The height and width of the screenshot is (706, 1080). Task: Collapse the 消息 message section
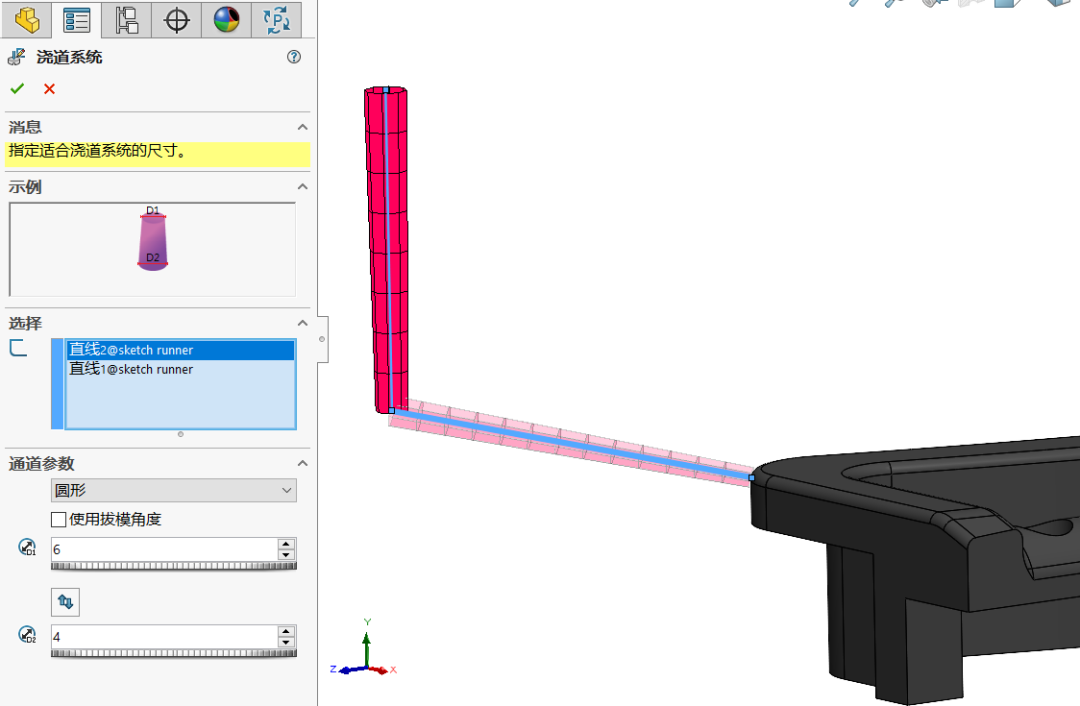click(x=303, y=127)
